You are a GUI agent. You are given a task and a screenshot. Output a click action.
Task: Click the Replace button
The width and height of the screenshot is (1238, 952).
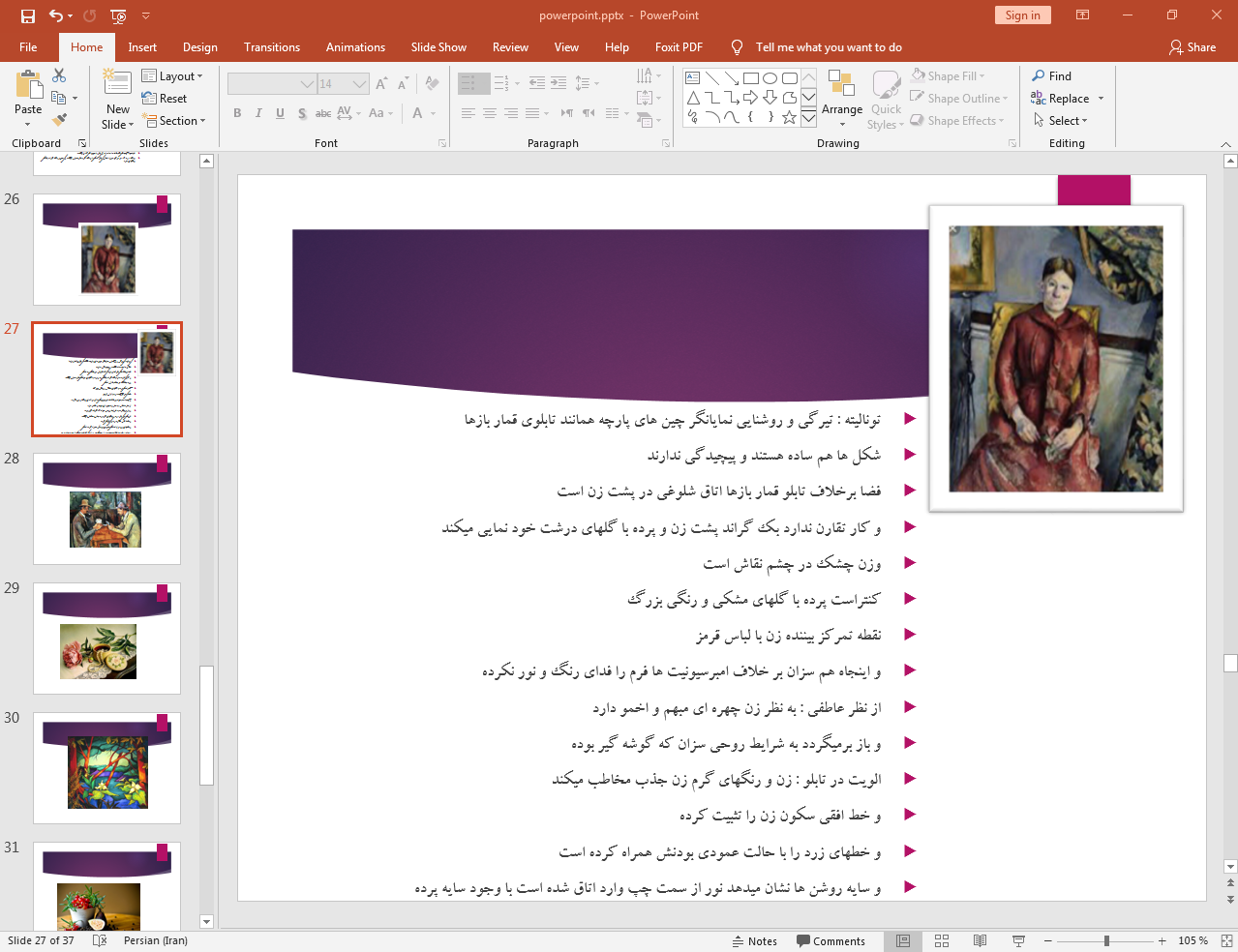(1061, 98)
